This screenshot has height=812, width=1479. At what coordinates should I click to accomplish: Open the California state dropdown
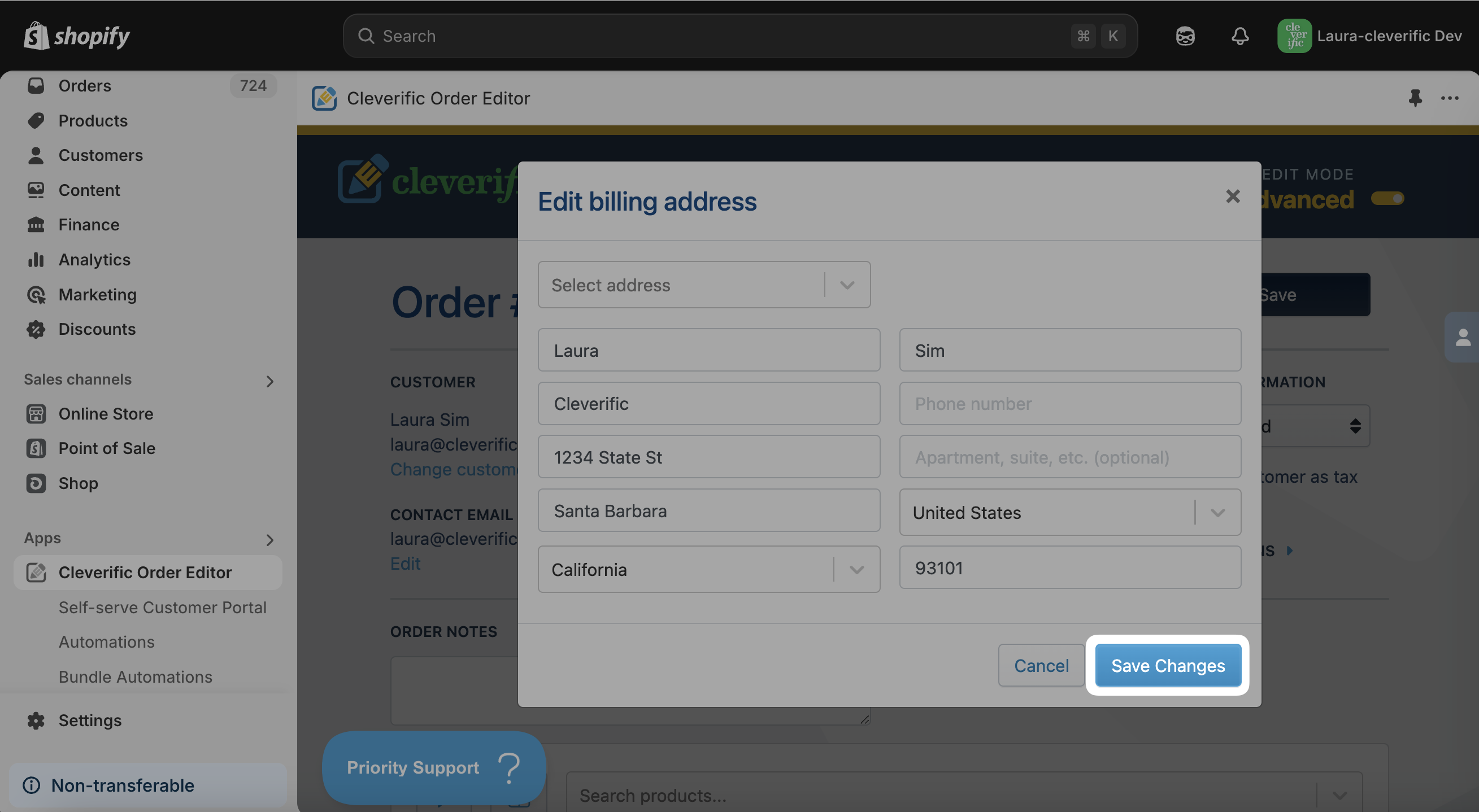pos(708,569)
